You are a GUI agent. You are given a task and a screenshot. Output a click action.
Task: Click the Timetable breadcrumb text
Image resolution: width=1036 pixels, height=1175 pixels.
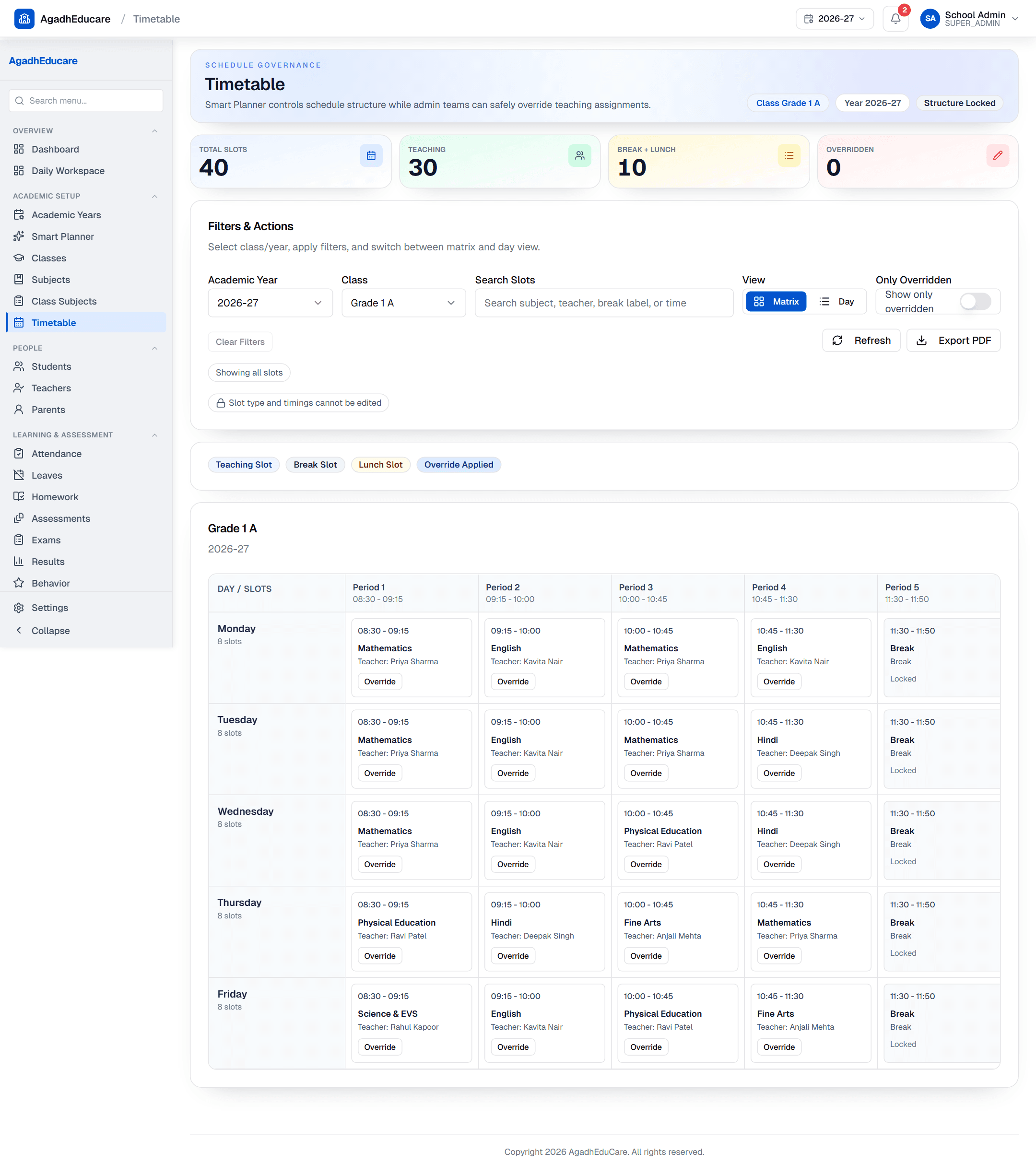coord(156,19)
